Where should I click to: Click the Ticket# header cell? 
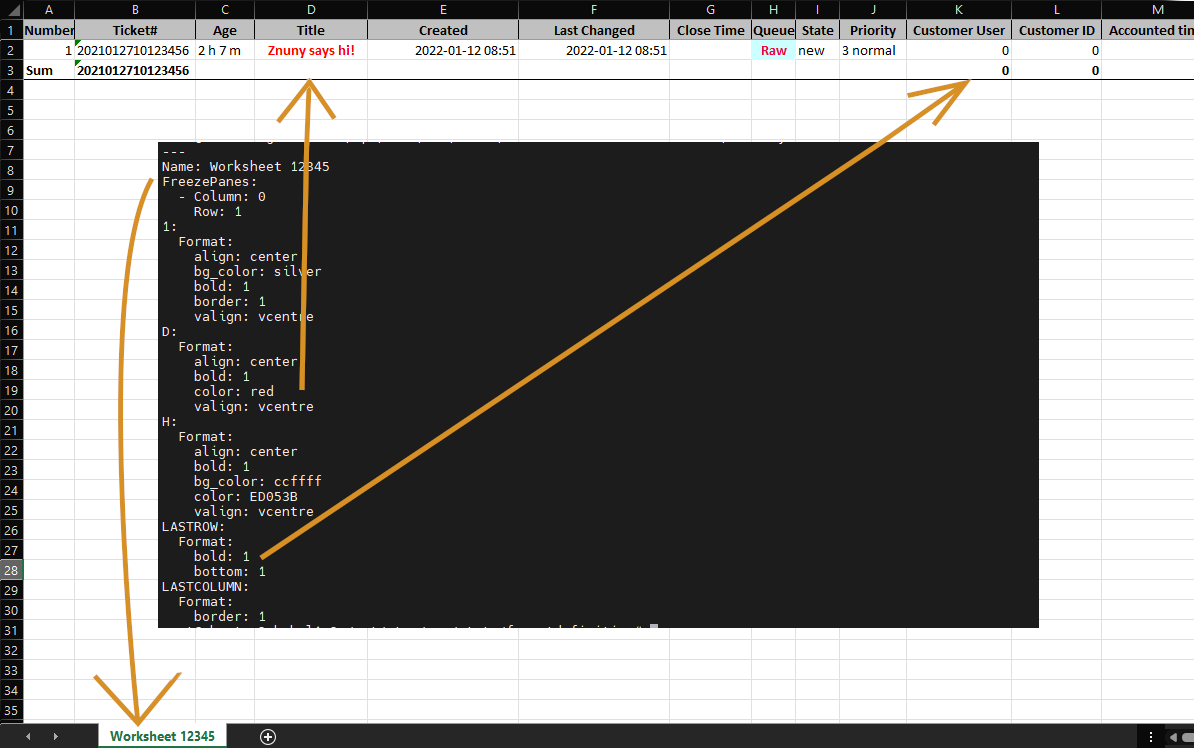coord(135,30)
